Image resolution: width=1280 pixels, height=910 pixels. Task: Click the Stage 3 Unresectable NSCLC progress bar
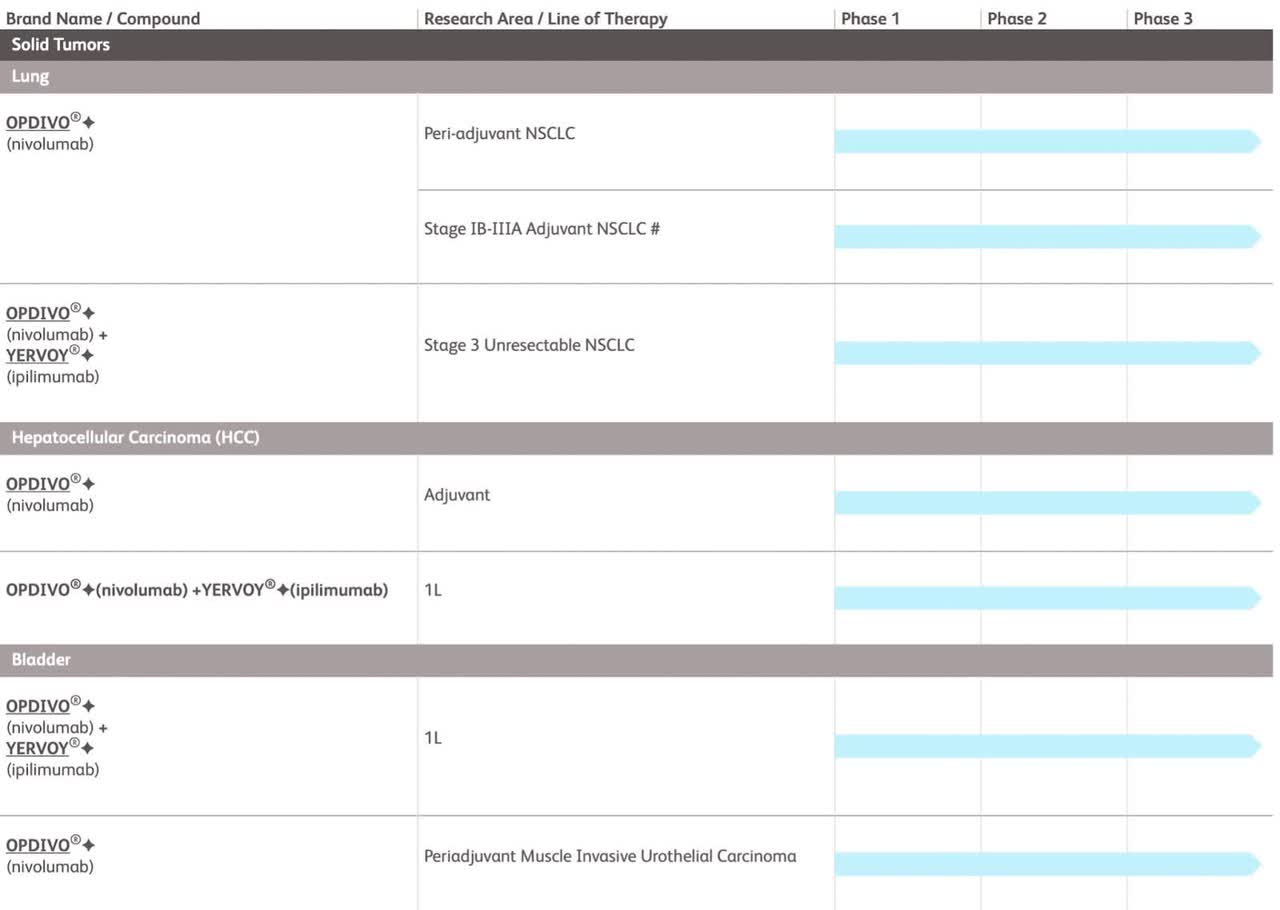pyautogui.click(x=1048, y=353)
